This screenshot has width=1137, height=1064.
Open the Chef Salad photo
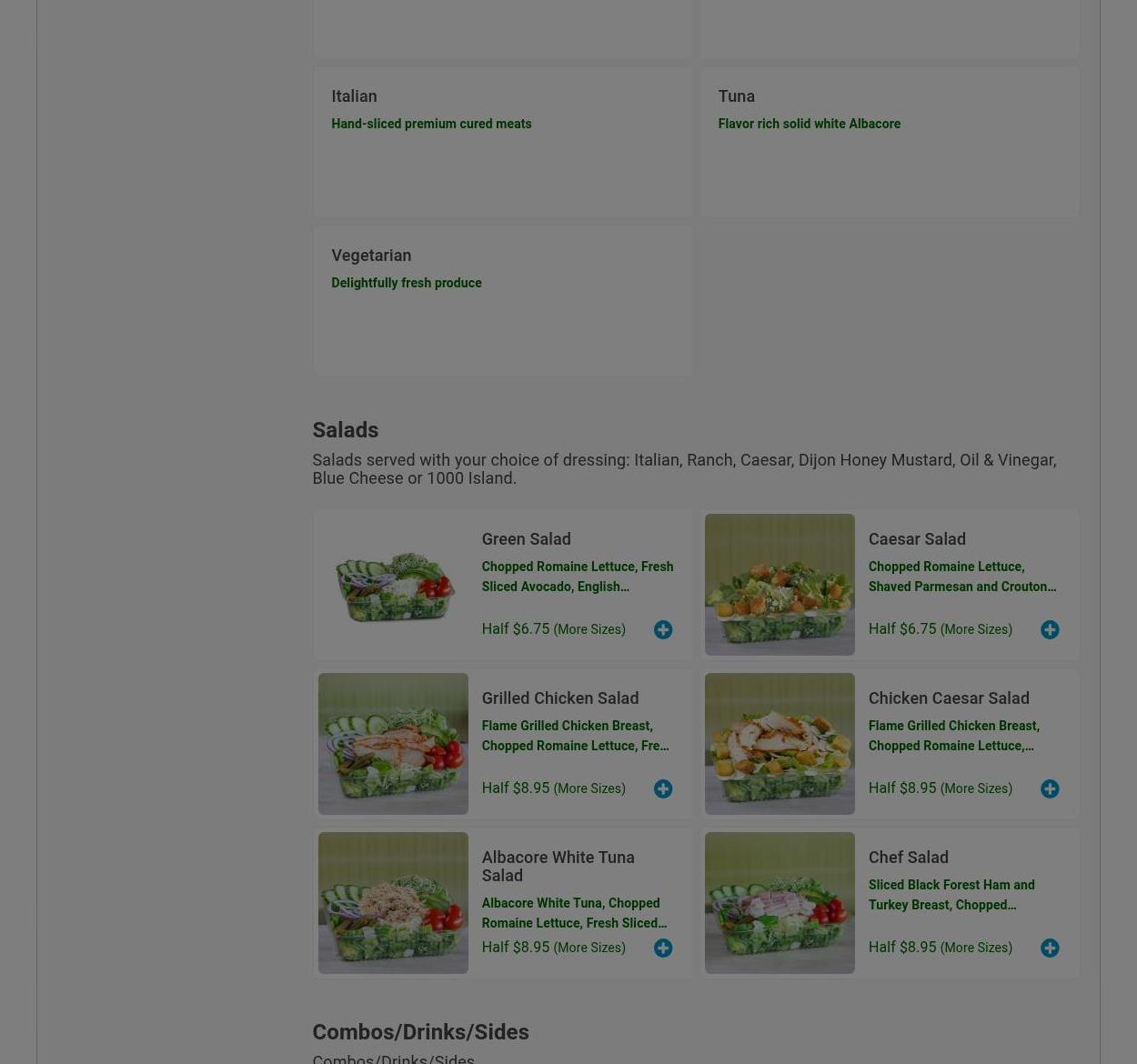coord(780,903)
